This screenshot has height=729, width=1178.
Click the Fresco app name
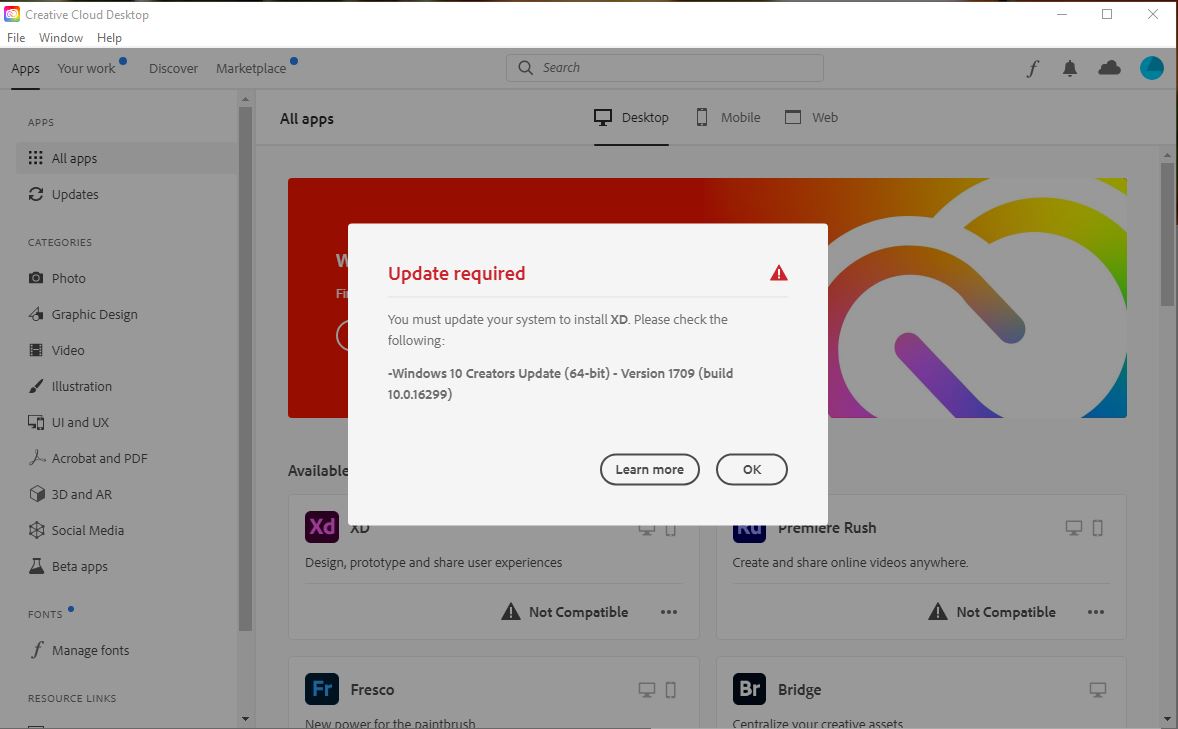pos(372,690)
